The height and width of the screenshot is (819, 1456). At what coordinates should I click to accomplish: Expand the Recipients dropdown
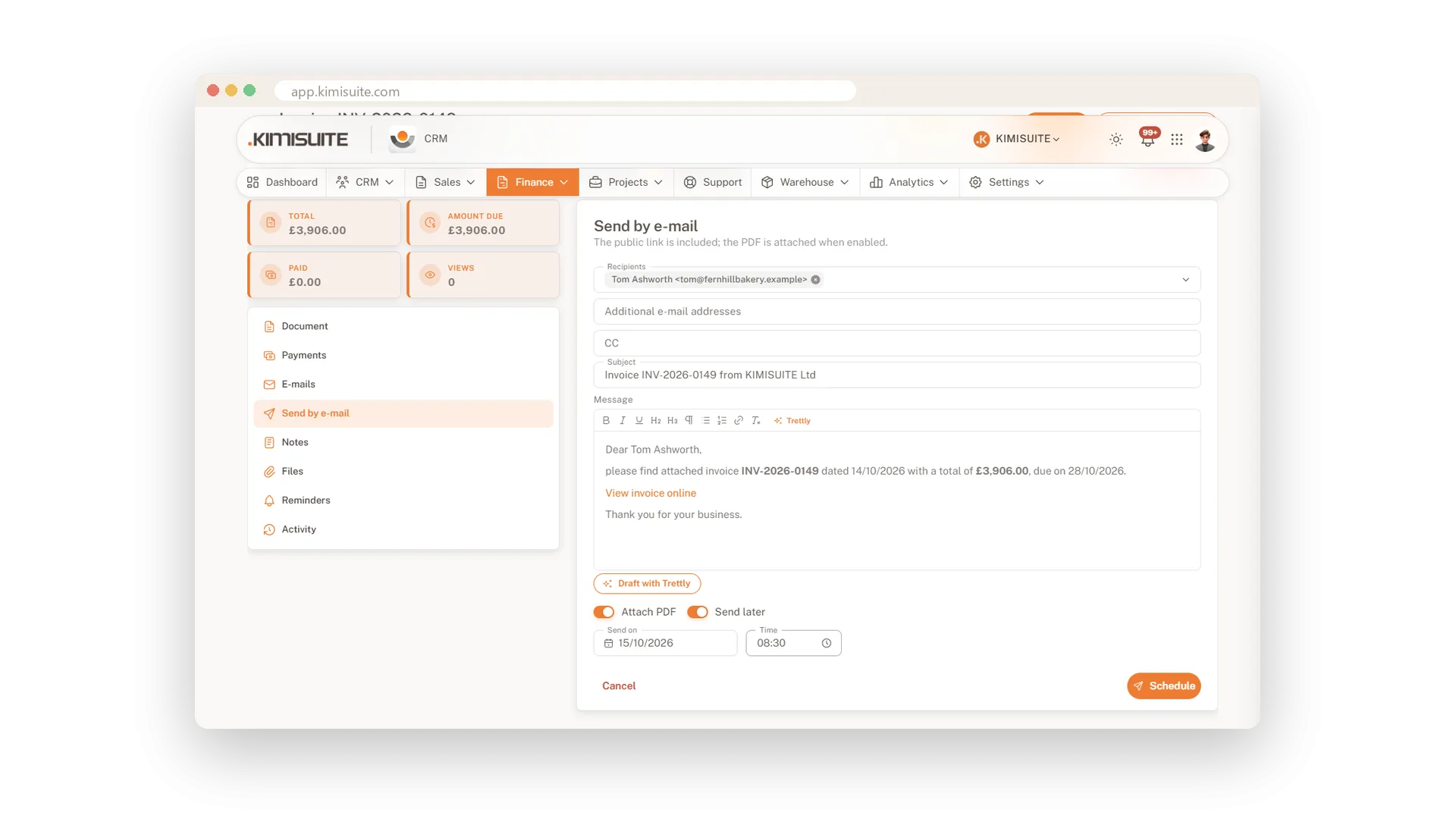coord(1186,280)
